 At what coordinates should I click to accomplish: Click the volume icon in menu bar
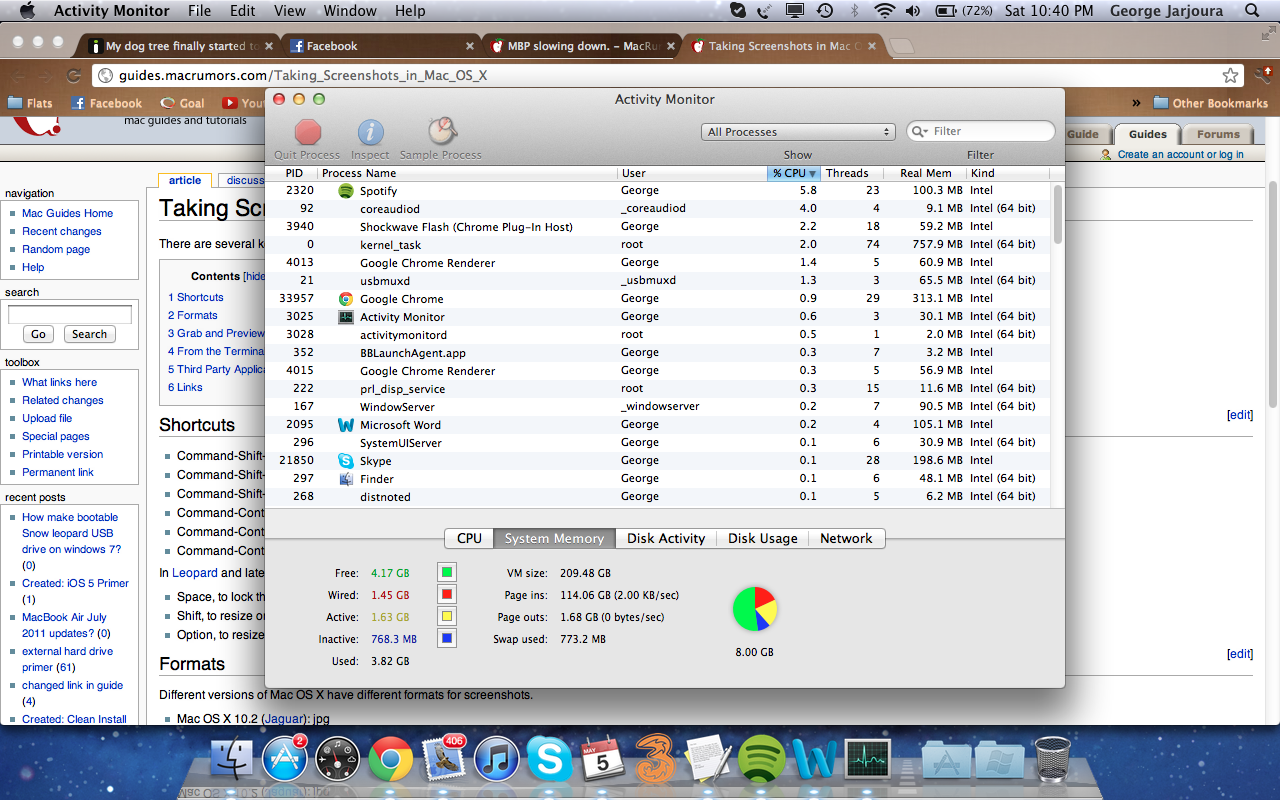[912, 11]
